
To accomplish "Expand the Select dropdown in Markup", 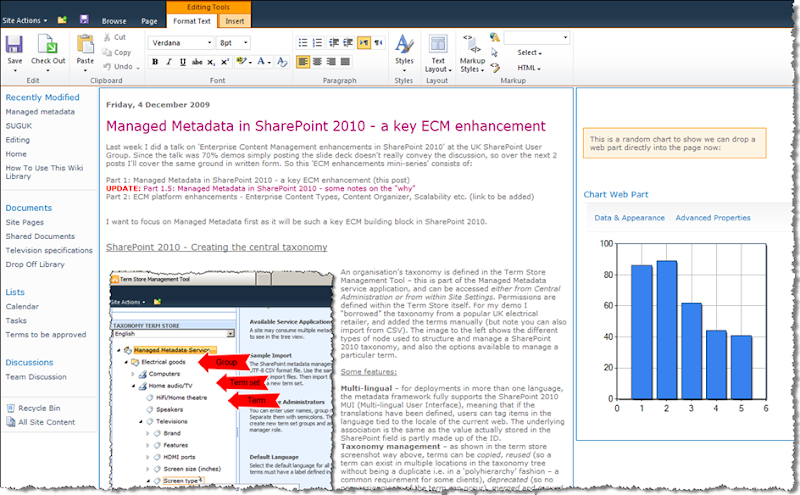I will pos(529,53).
